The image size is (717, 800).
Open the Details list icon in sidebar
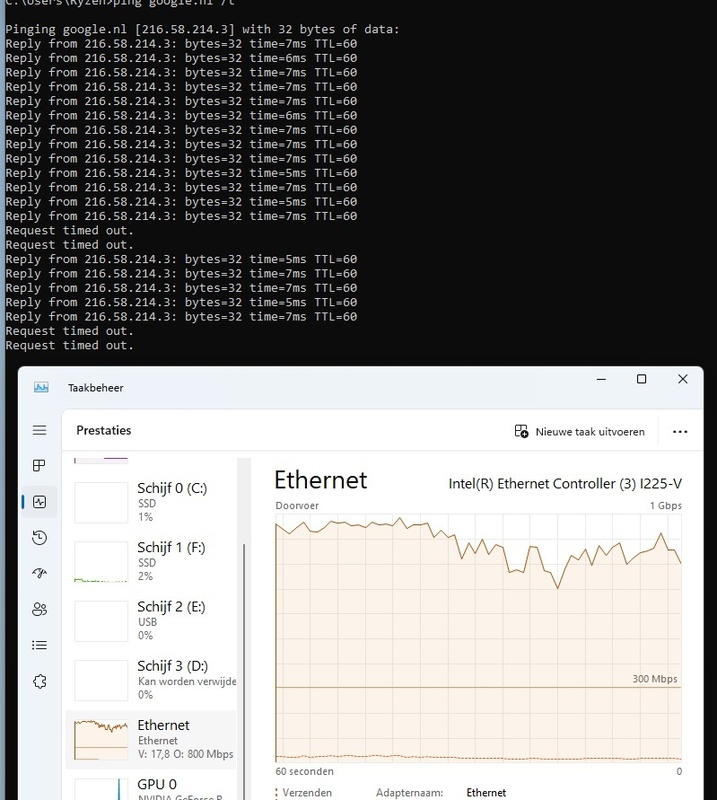39,645
